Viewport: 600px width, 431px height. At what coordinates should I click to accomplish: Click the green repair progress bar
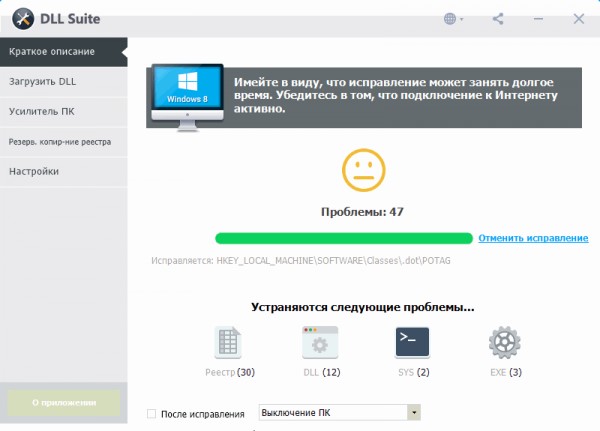tap(344, 238)
